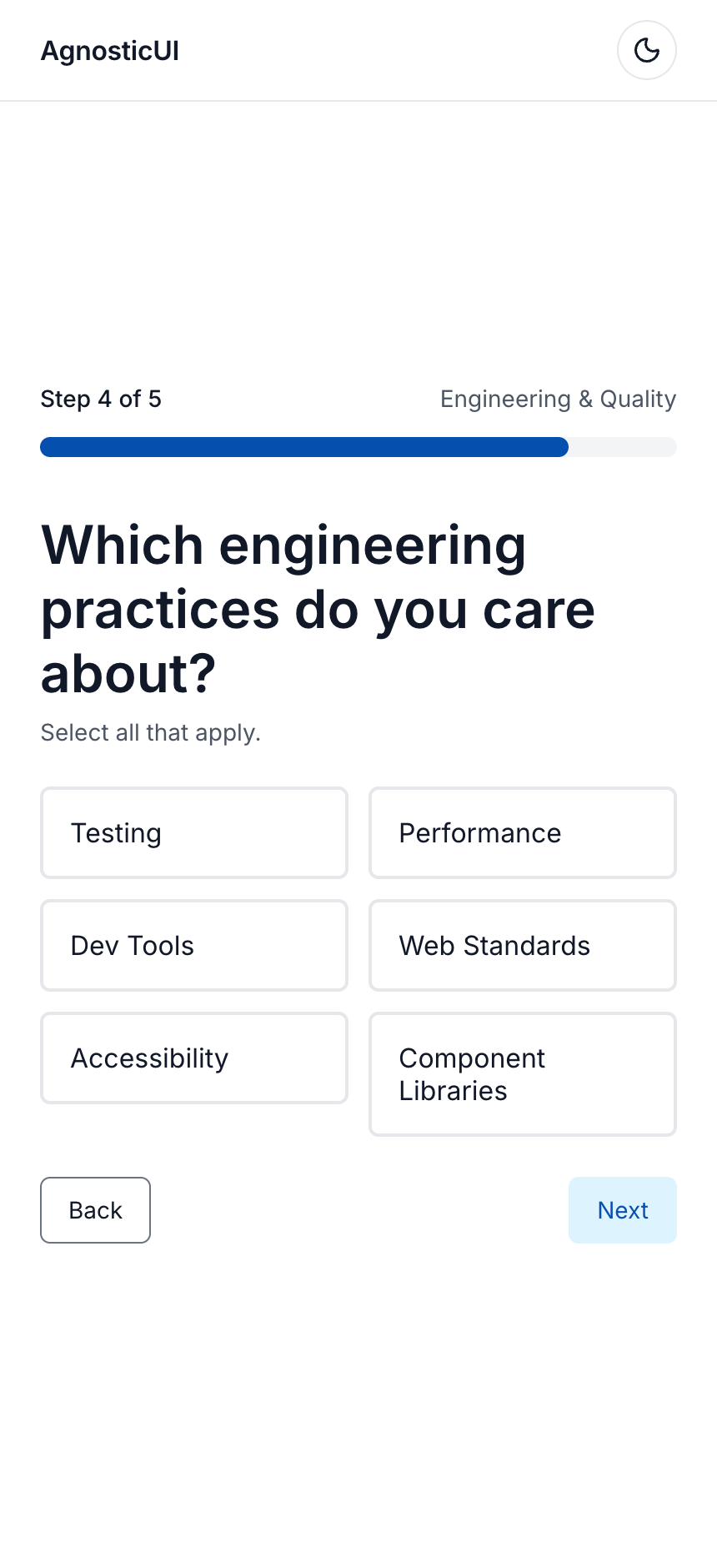717x1568 pixels.
Task: Toggle Component Libraries selection
Action: pos(522,1073)
